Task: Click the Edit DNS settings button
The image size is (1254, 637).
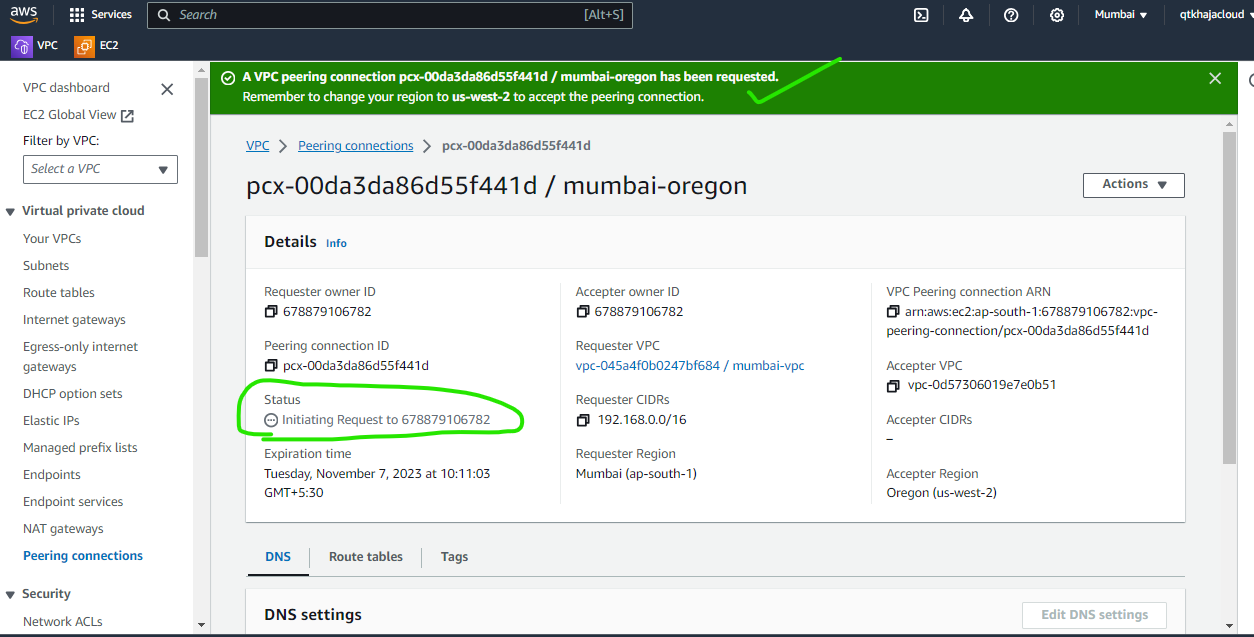Action: [x=1094, y=615]
